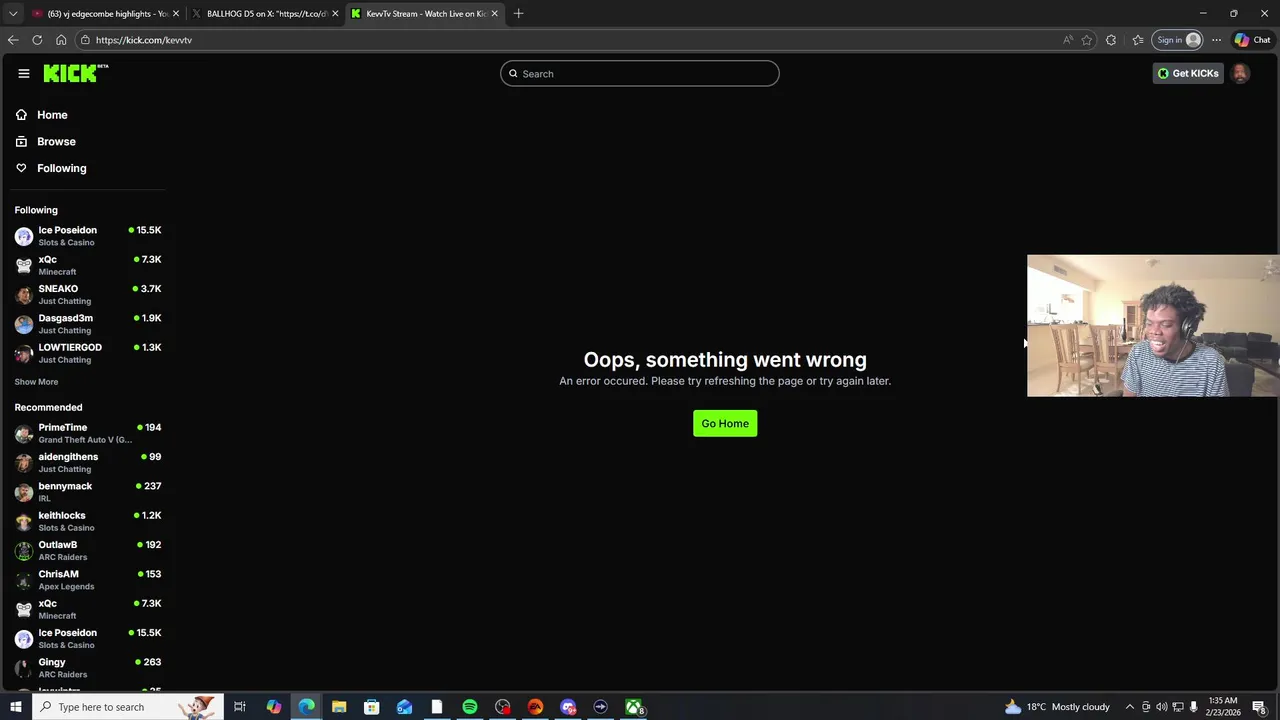Click the KICK logo

(x=75, y=73)
